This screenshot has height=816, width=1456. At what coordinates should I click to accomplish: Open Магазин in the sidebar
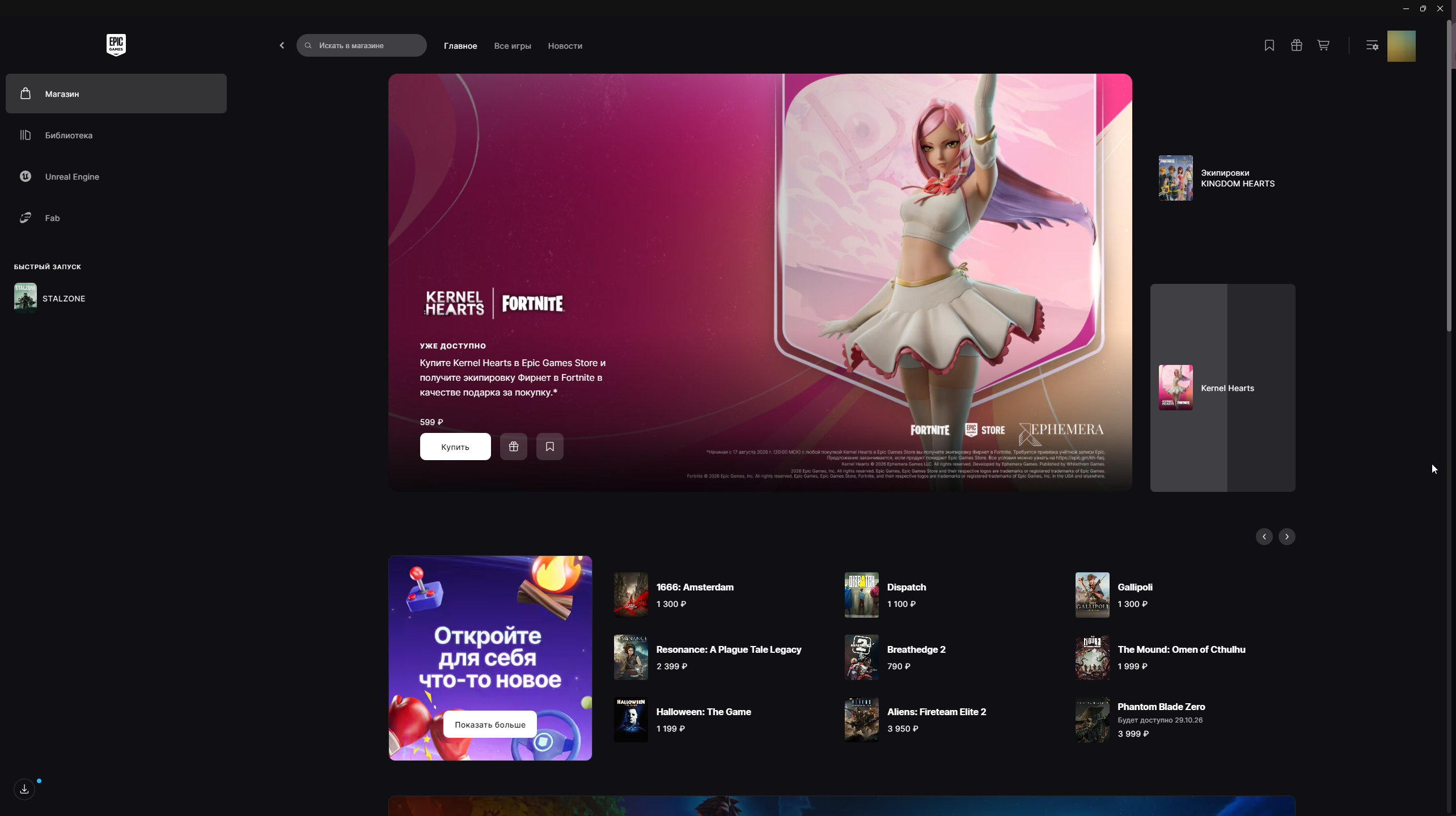click(116, 93)
